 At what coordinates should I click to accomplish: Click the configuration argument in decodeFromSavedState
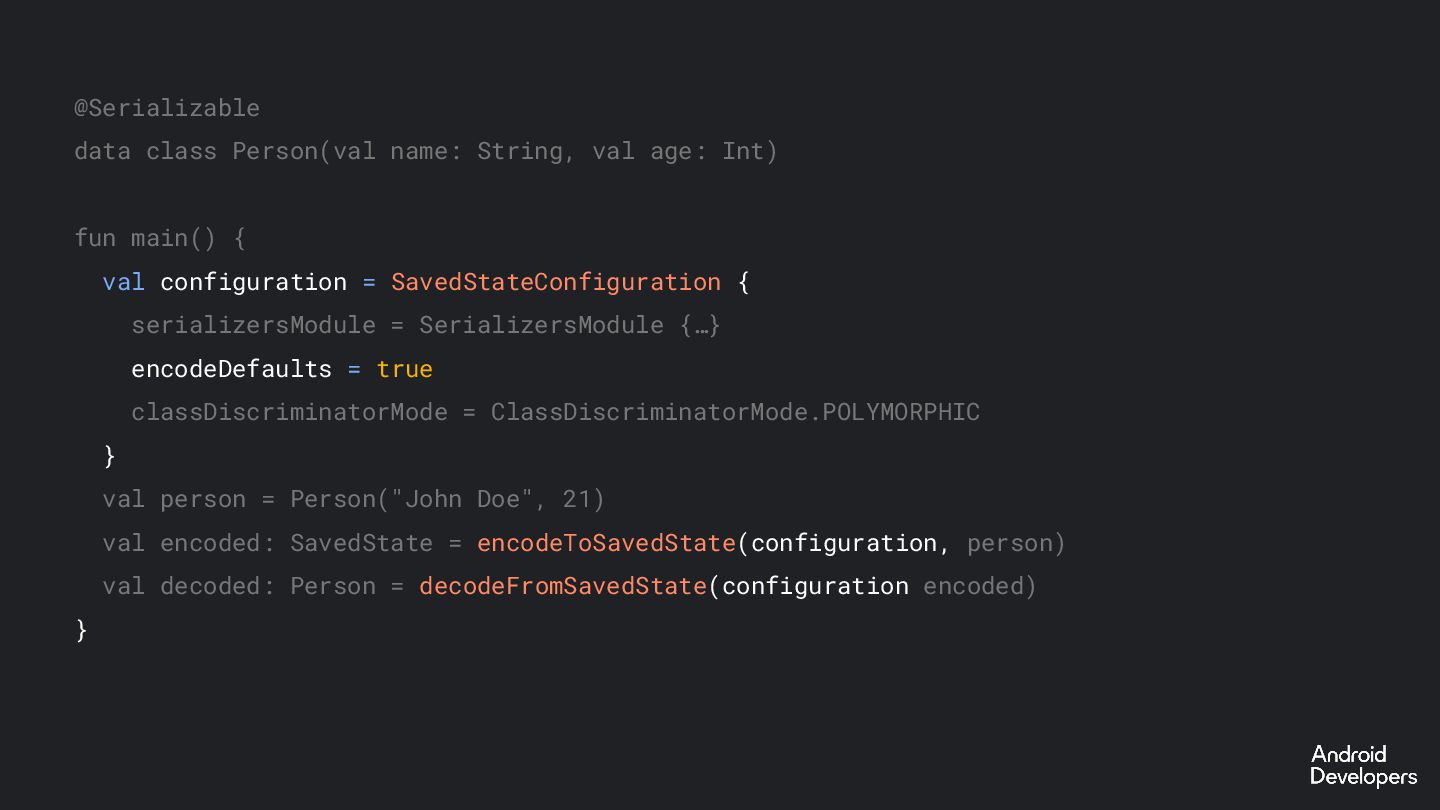[x=815, y=586]
